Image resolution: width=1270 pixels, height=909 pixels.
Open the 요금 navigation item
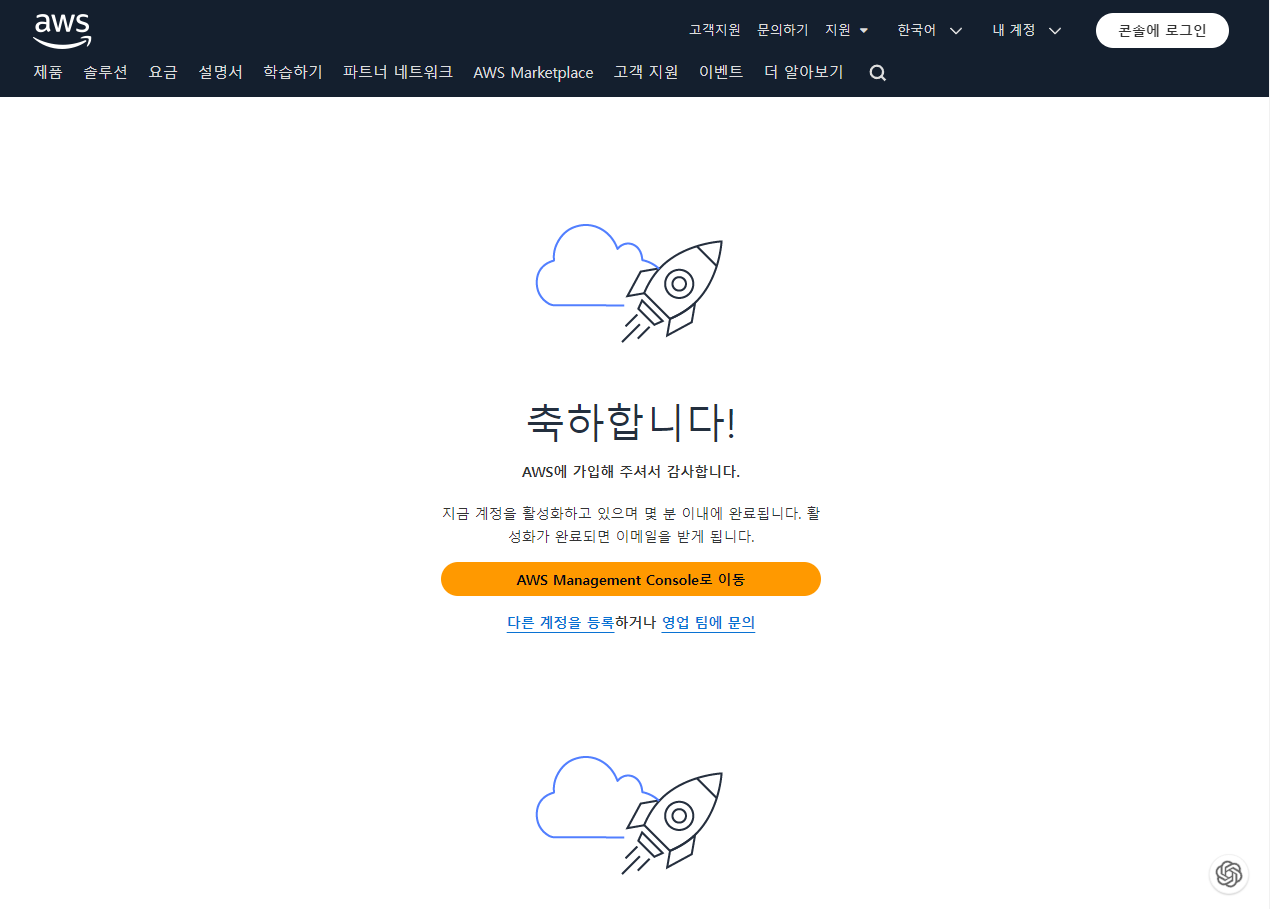163,72
